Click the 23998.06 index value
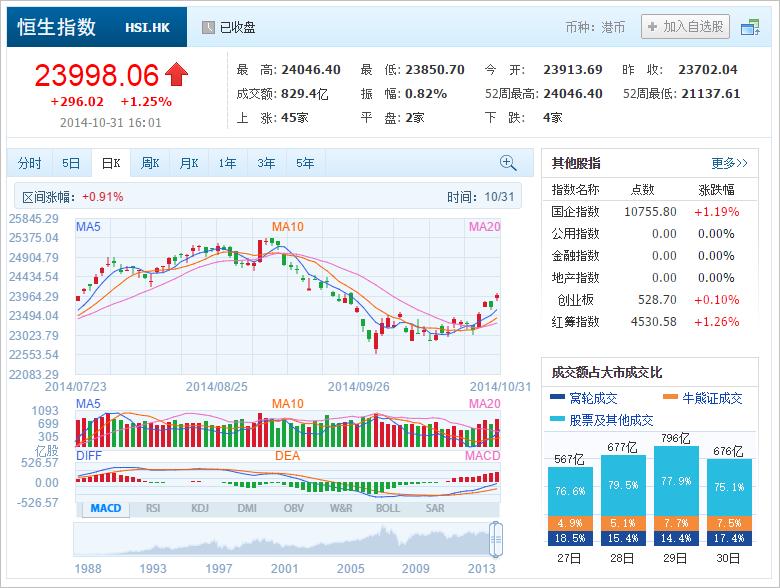 click(x=97, y=75)
